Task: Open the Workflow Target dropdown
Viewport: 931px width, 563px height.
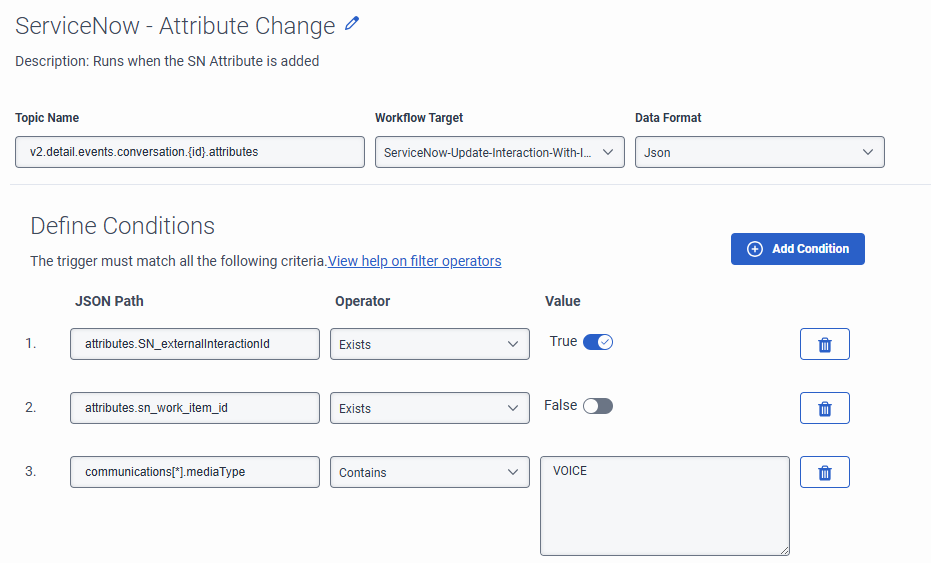Action: [499, 152]
